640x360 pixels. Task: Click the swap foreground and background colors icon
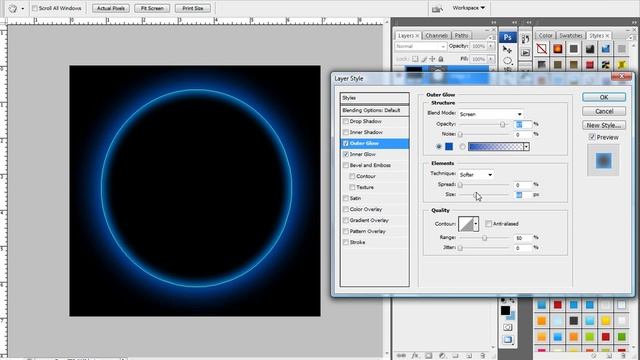(x=513, y=301)
